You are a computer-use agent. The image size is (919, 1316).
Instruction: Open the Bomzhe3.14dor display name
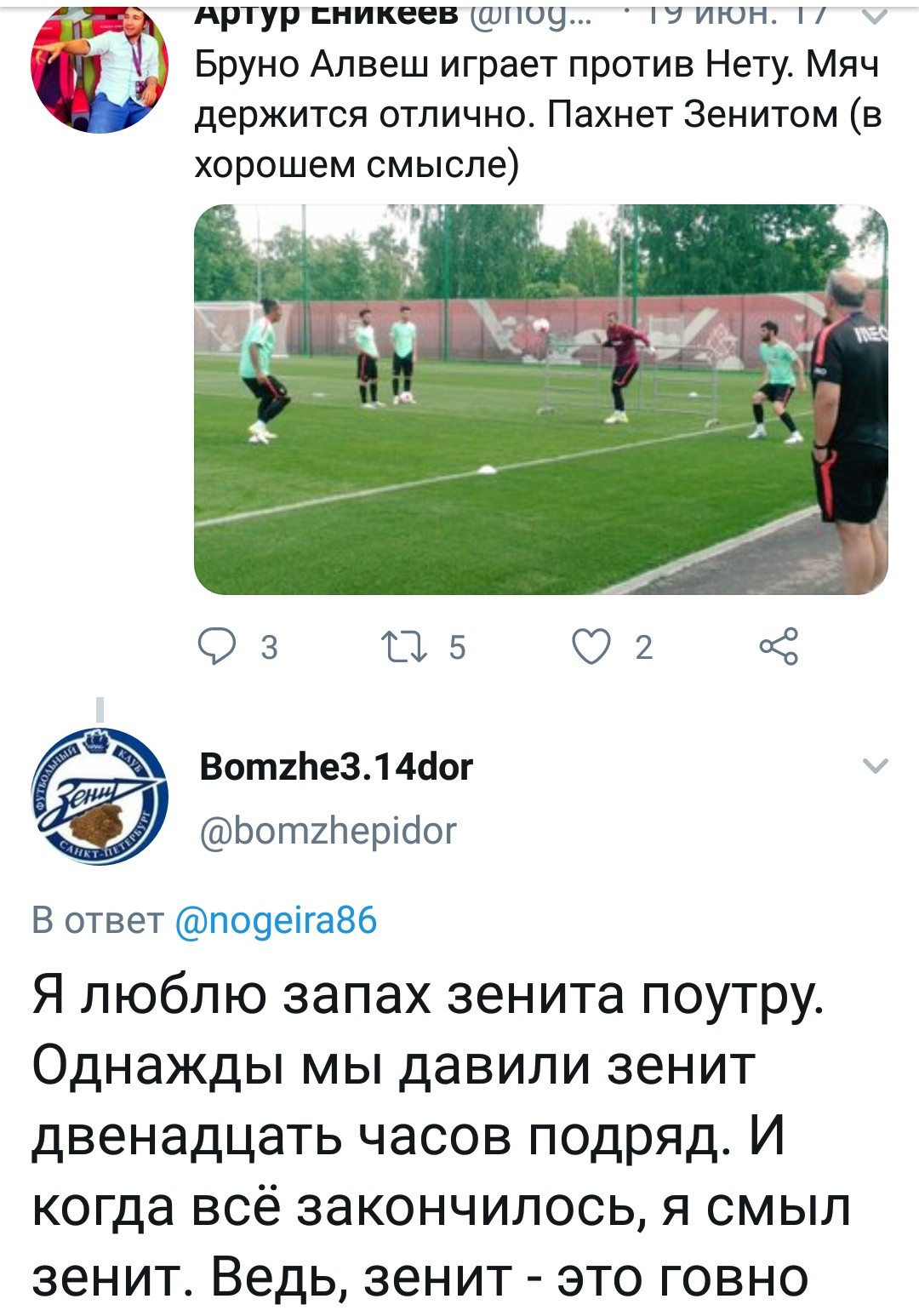[336, 766]
